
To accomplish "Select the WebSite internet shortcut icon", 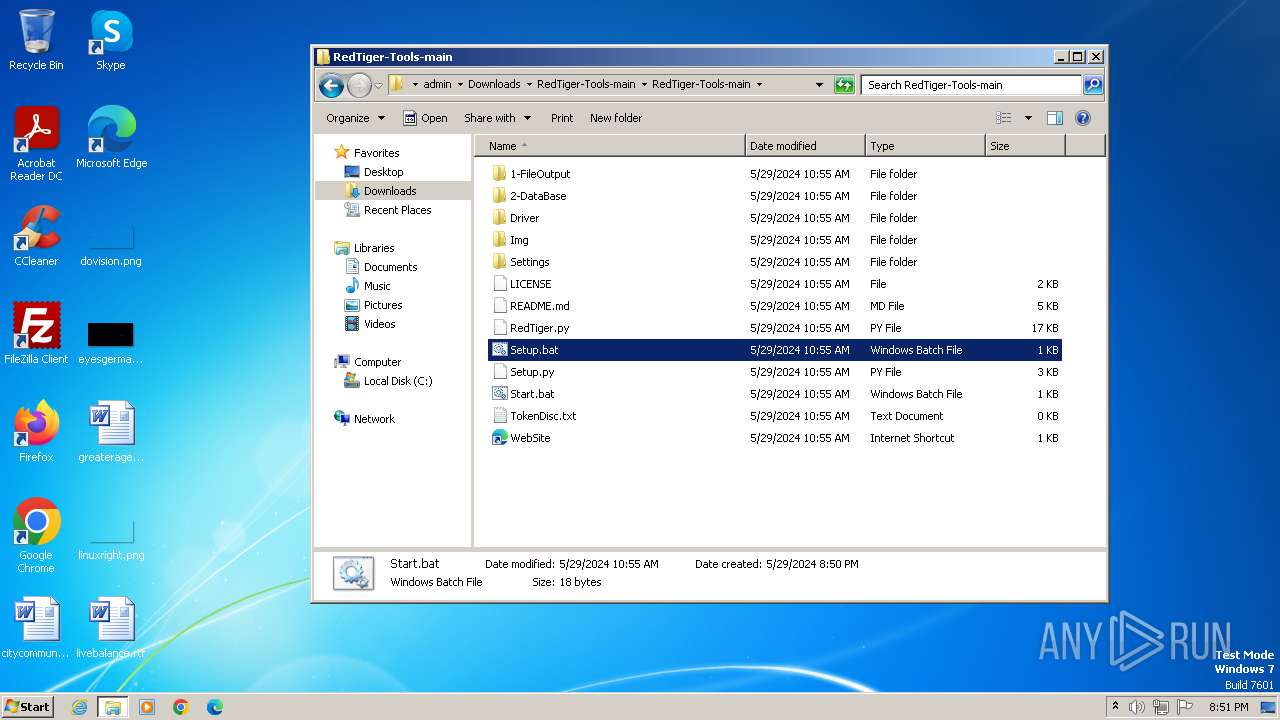I will click(500, 438).
